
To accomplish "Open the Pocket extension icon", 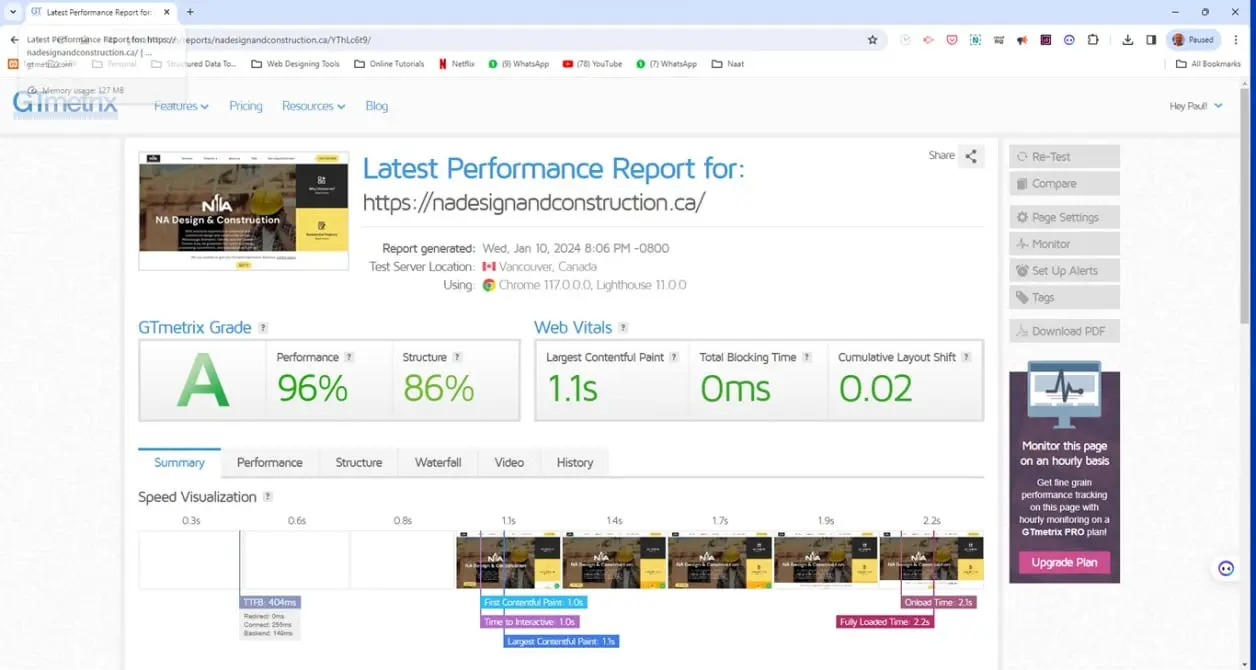I will pyautogui.click(x=951, y=40).
